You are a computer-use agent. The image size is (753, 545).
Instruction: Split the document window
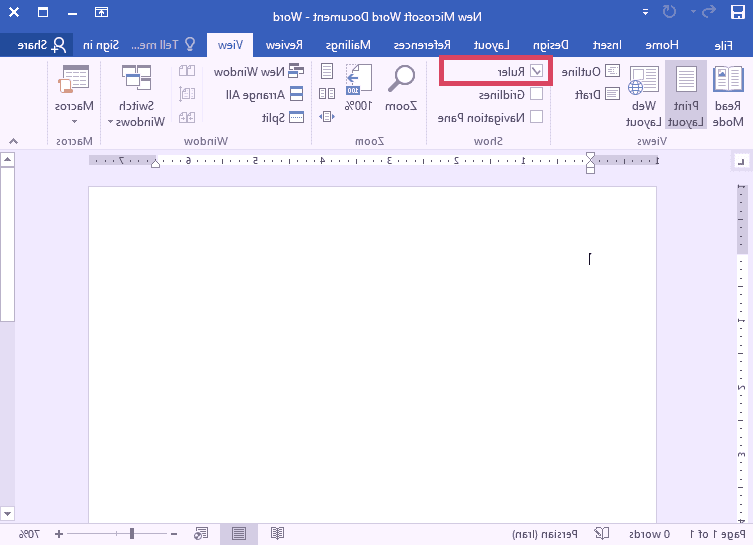point(295,117)
